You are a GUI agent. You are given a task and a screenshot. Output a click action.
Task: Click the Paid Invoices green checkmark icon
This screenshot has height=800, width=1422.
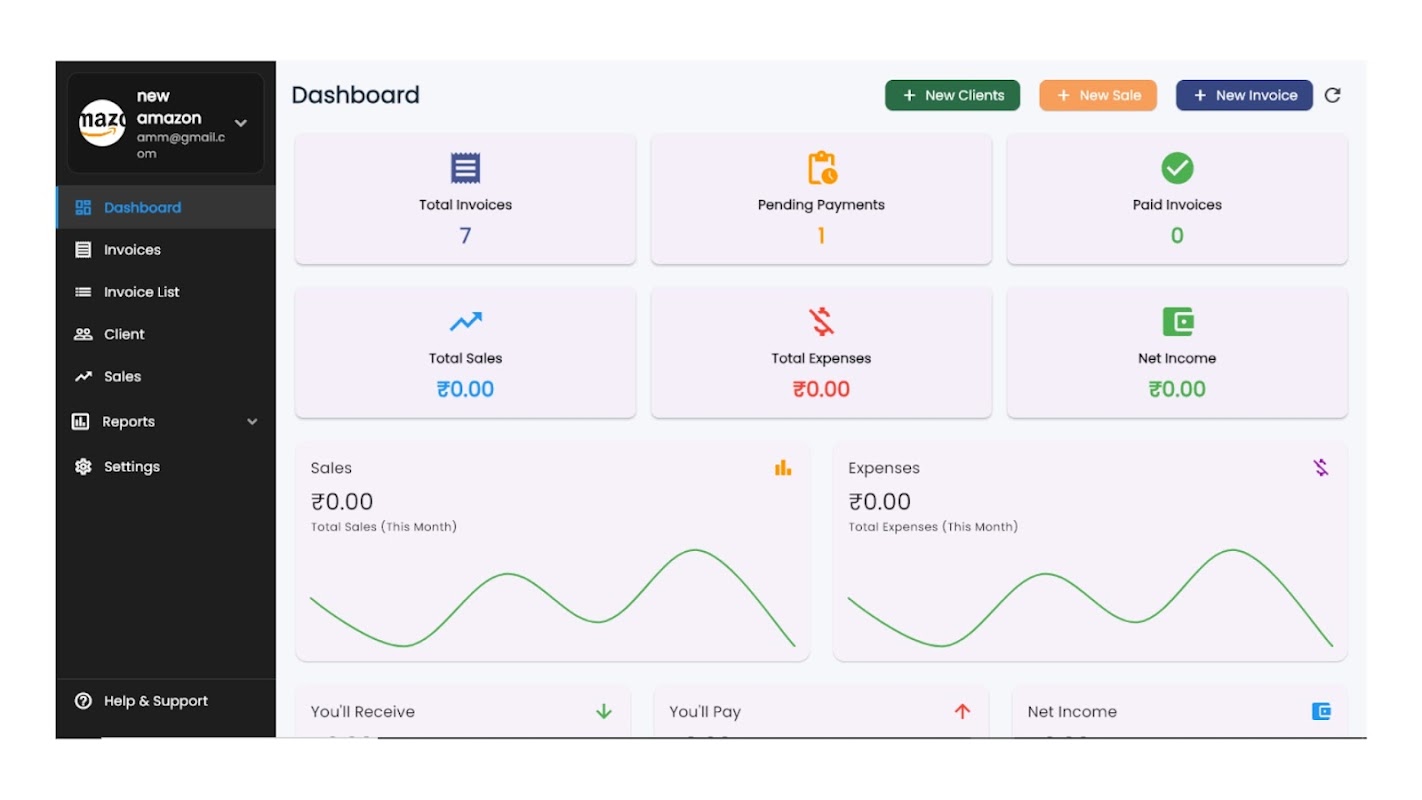coord(1177,168)
